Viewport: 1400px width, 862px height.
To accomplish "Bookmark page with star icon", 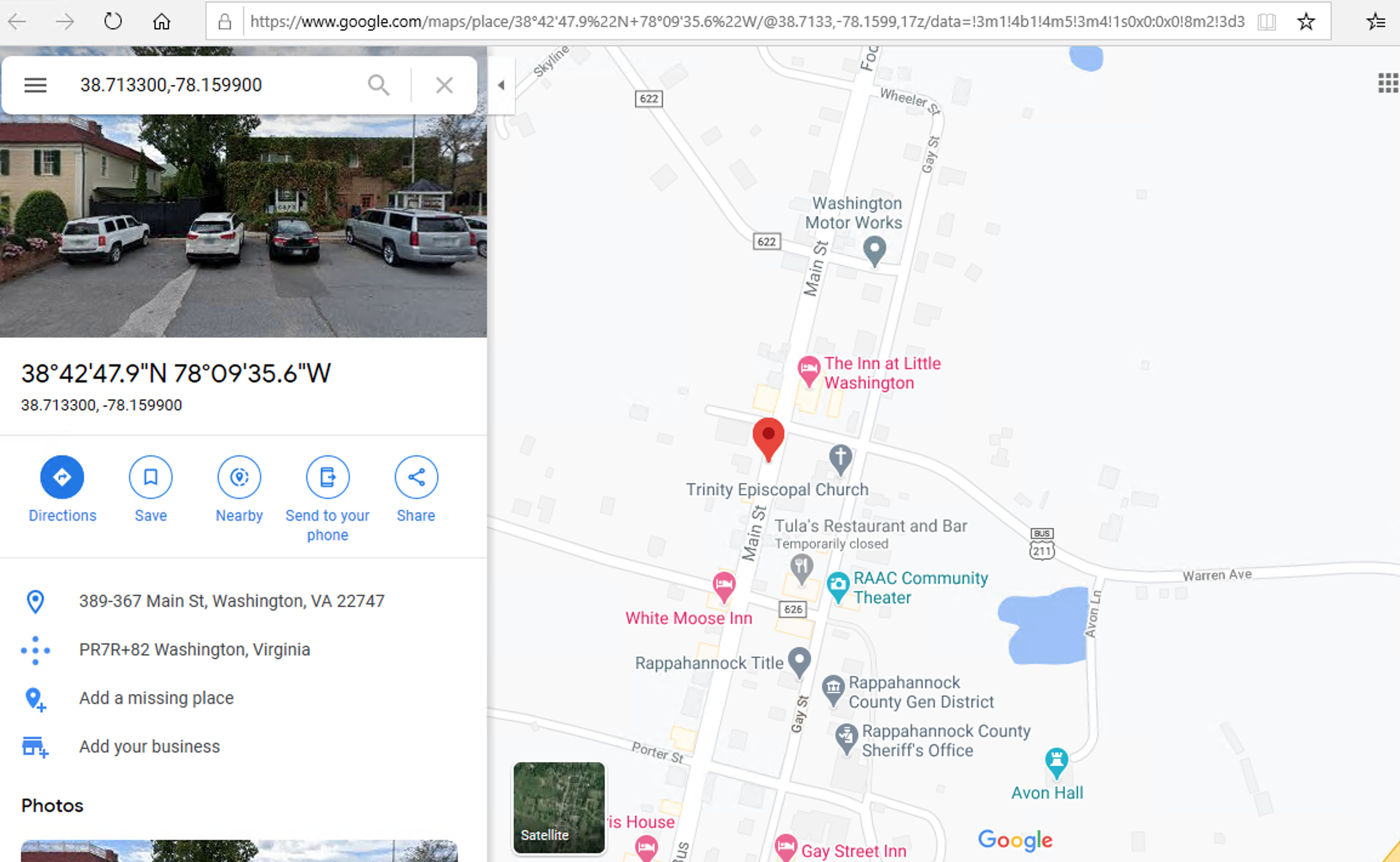I will click(x=1306, y=22).
